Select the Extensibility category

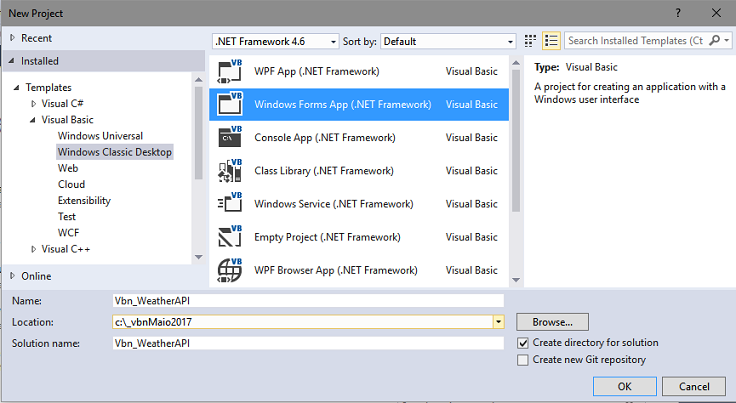(x=84, y=200)
